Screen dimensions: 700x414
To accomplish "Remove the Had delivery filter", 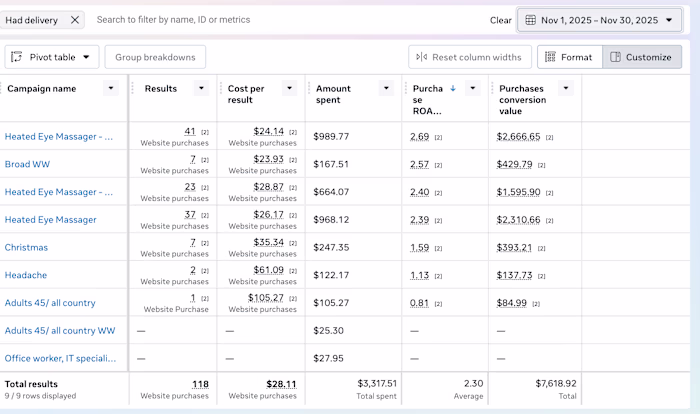I will coord(75,20).
